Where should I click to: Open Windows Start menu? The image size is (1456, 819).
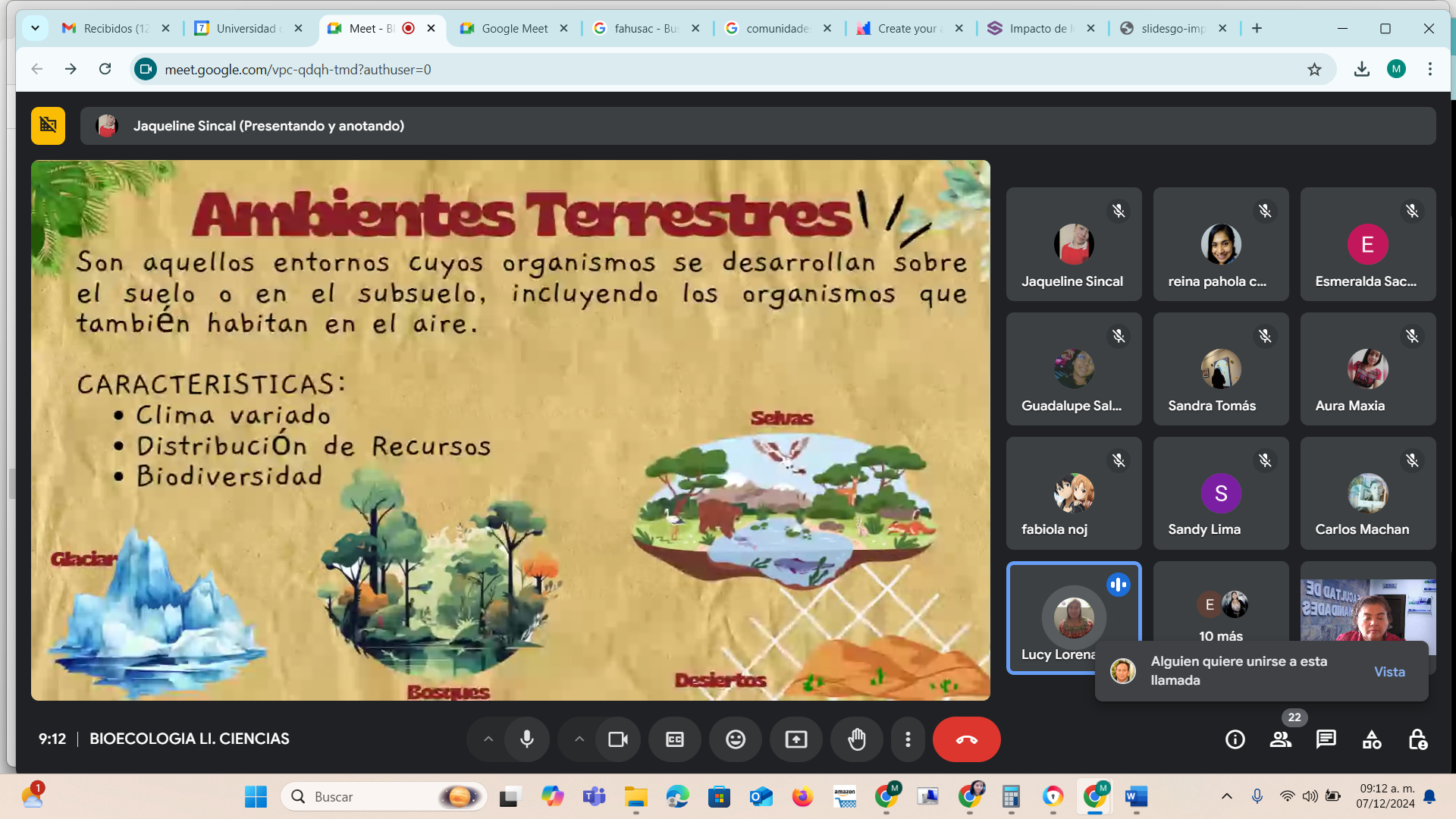256,796
